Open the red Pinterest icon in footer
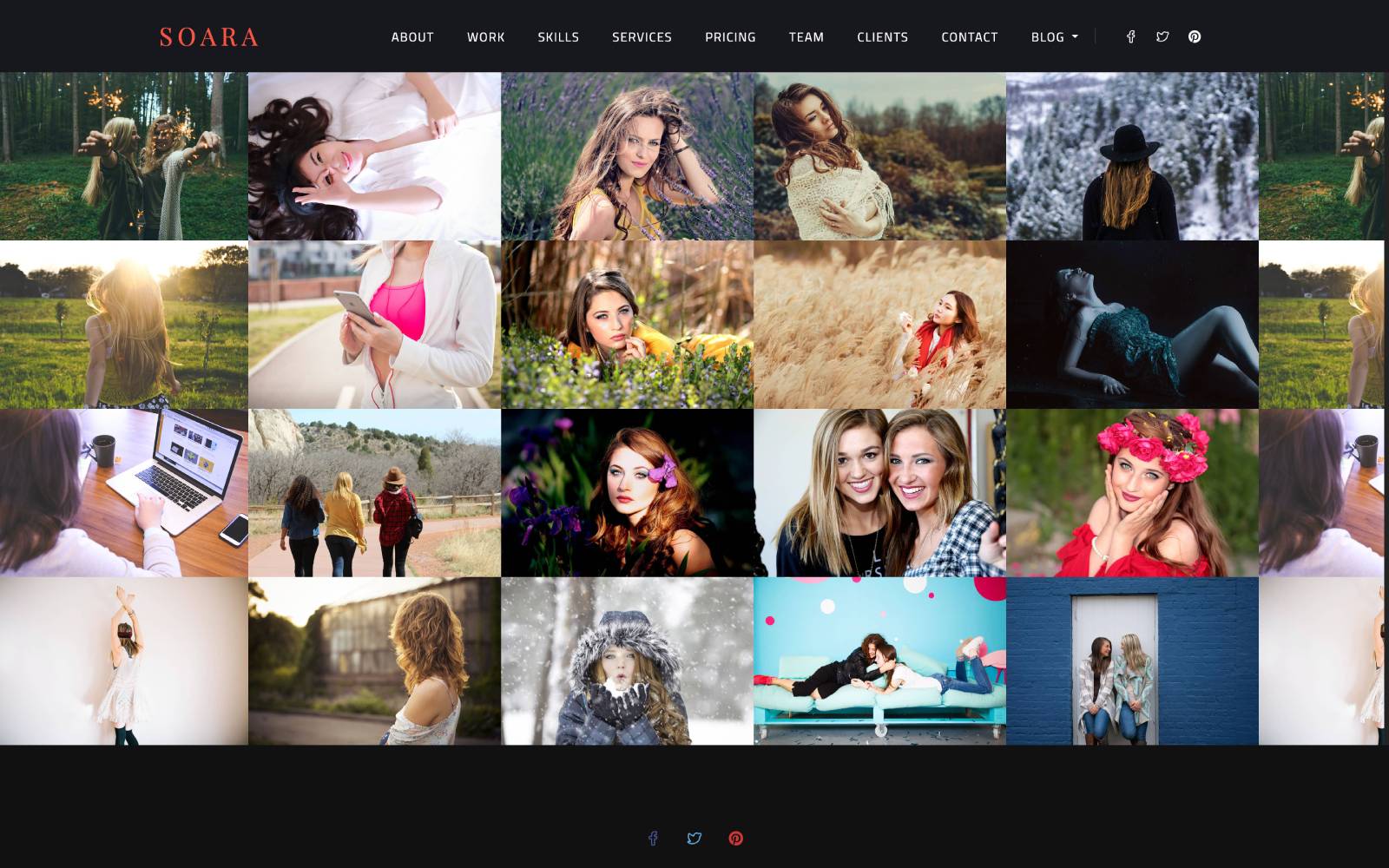The width and height of the screenshot is (1389, 868). (x=735, y=838)
